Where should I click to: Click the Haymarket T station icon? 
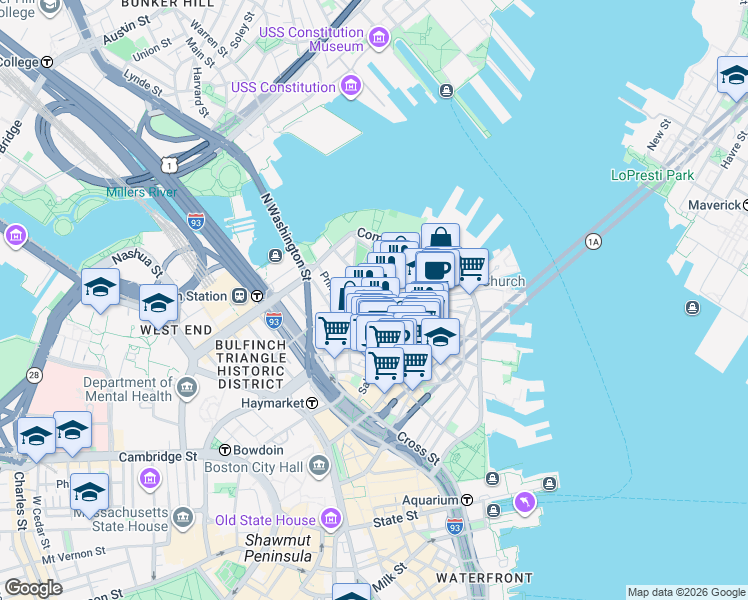[x=312, y=403]
